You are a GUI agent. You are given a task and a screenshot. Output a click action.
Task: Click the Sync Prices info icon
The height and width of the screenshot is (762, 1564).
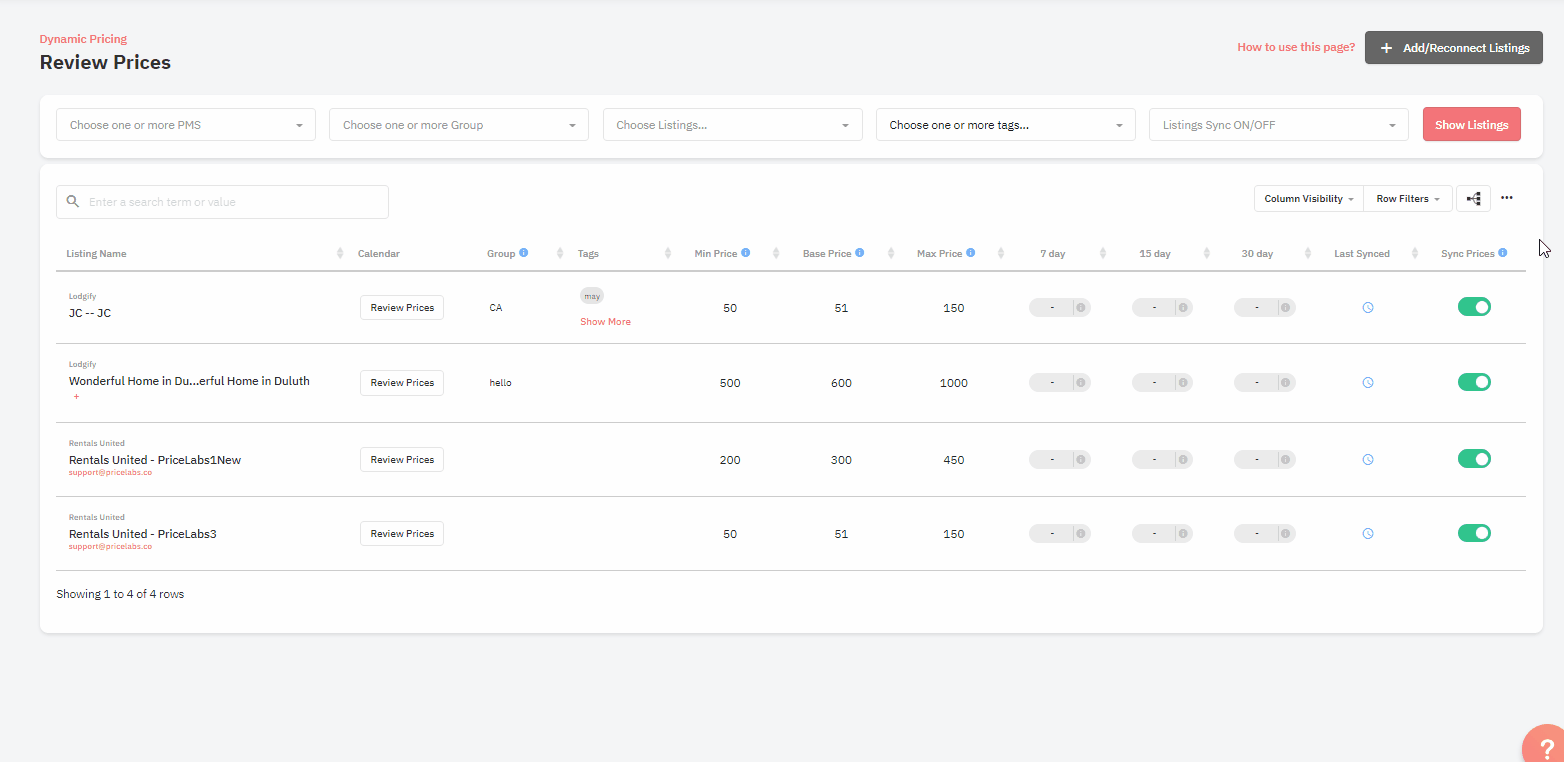1502,253
